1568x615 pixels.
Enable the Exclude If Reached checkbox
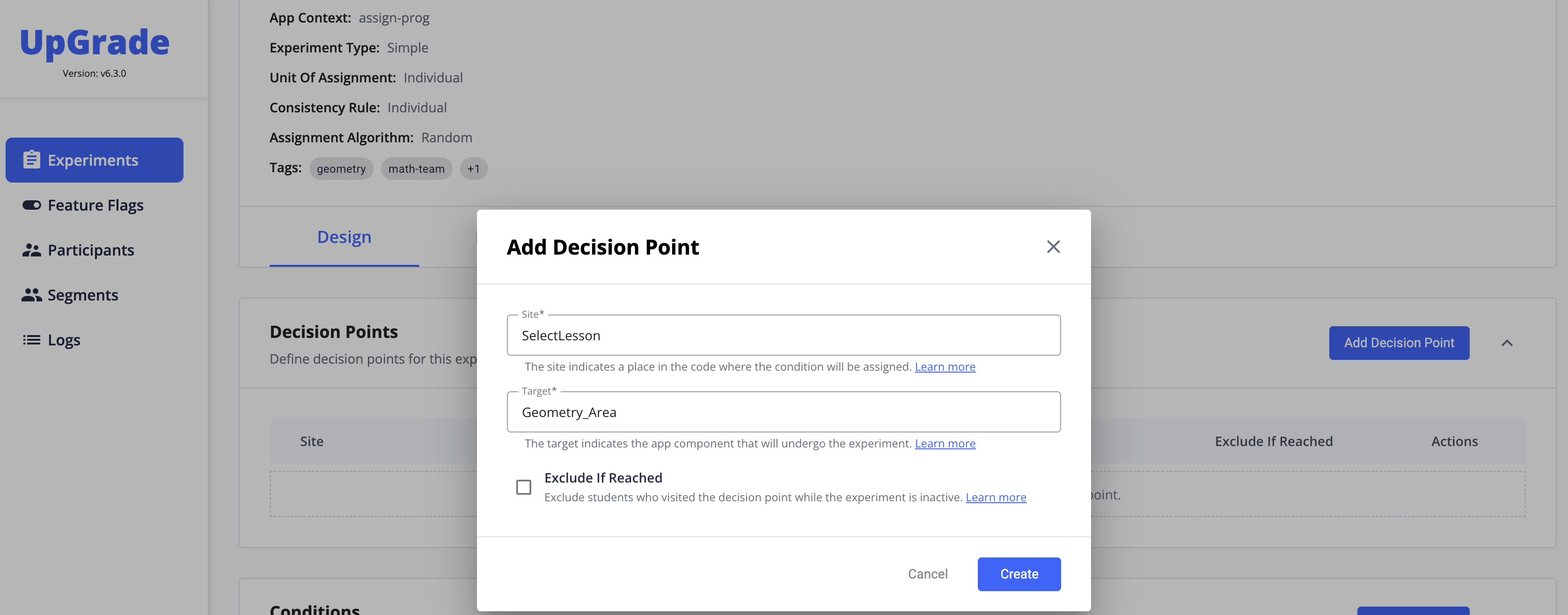[523, 487]
